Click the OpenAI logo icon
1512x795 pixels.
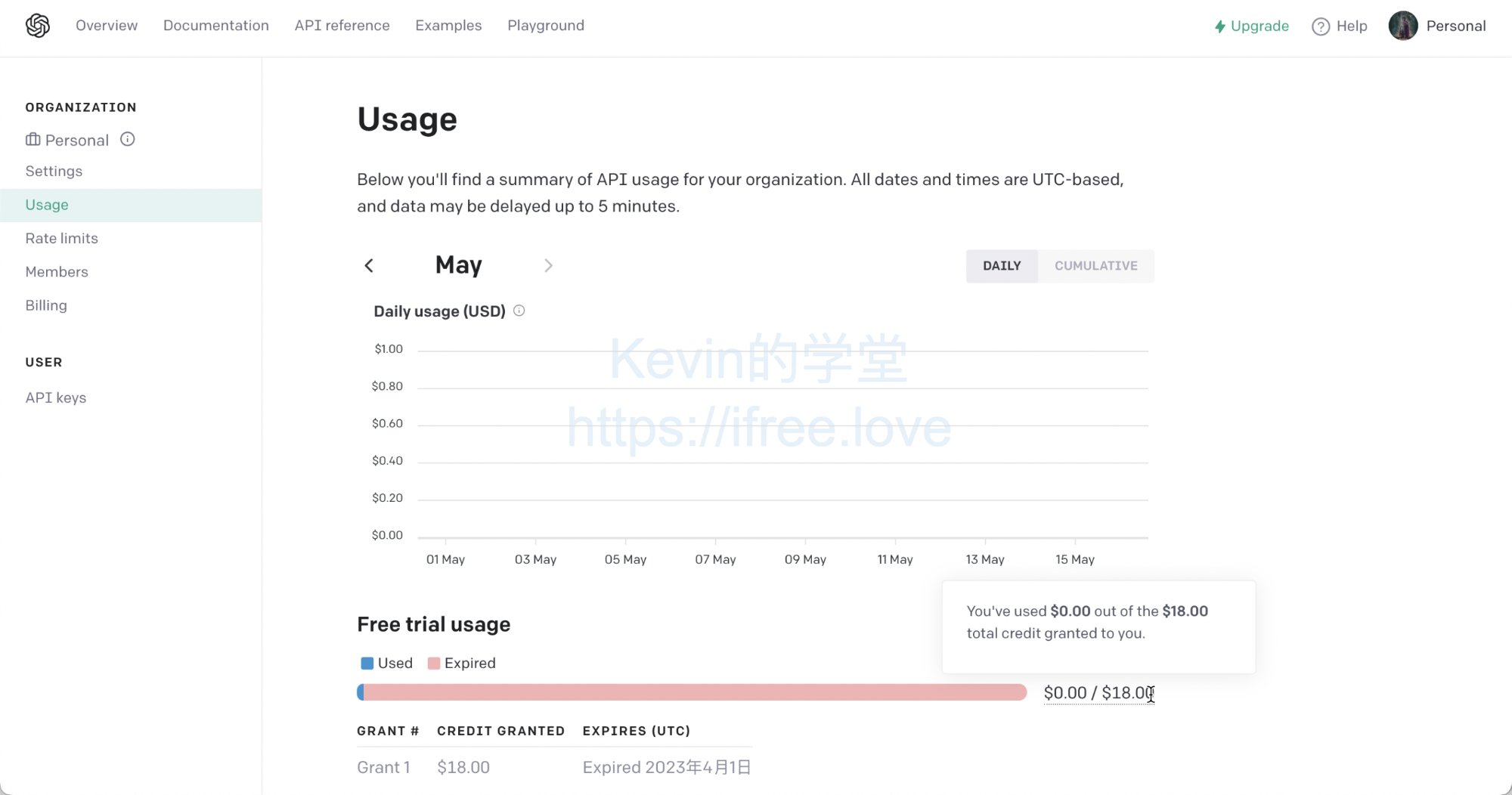38,26
